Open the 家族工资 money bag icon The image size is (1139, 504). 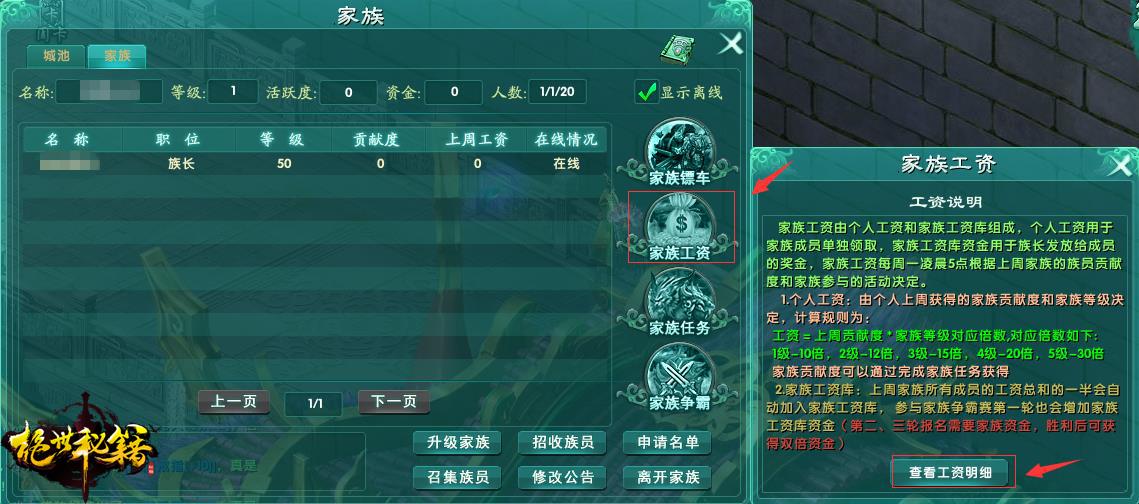pos(679,227)
